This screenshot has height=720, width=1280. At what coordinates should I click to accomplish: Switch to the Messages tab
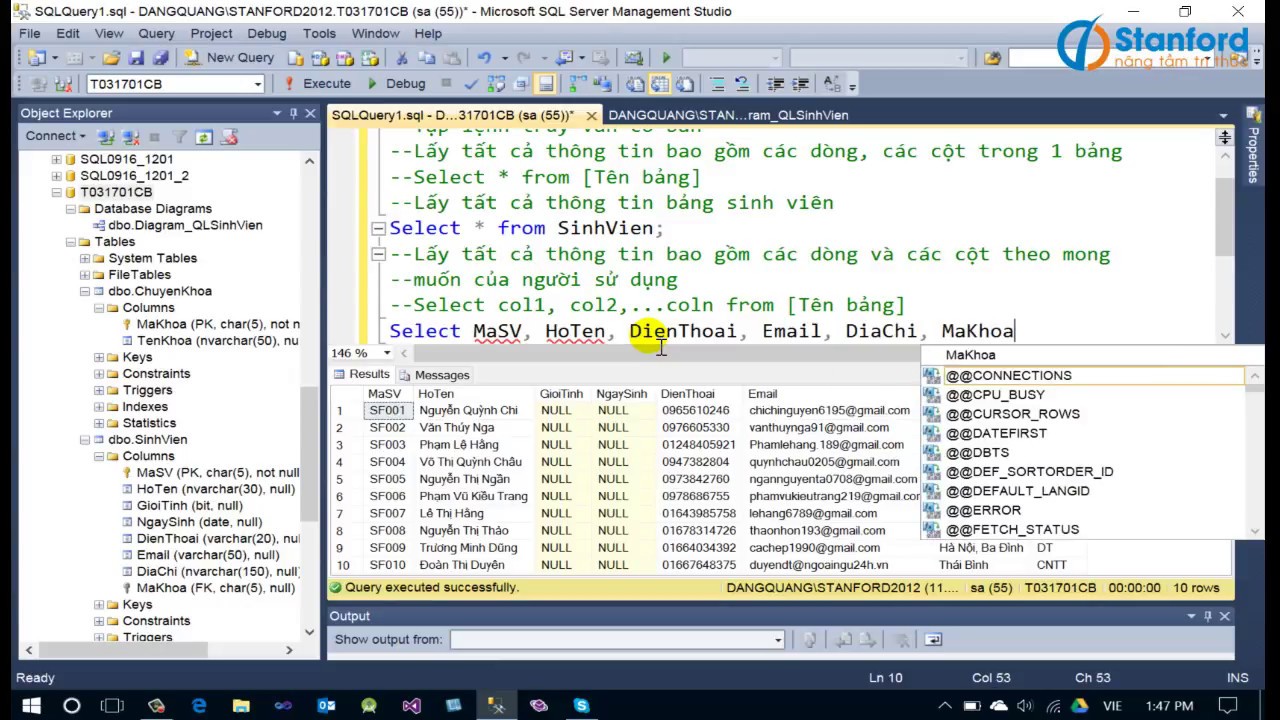(x=434, y=375)
